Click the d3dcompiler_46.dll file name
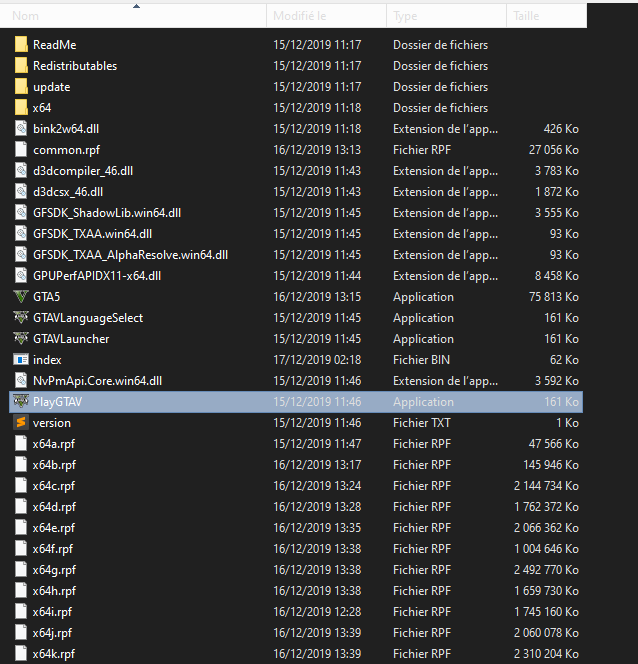638x664 pixels. 83,171
